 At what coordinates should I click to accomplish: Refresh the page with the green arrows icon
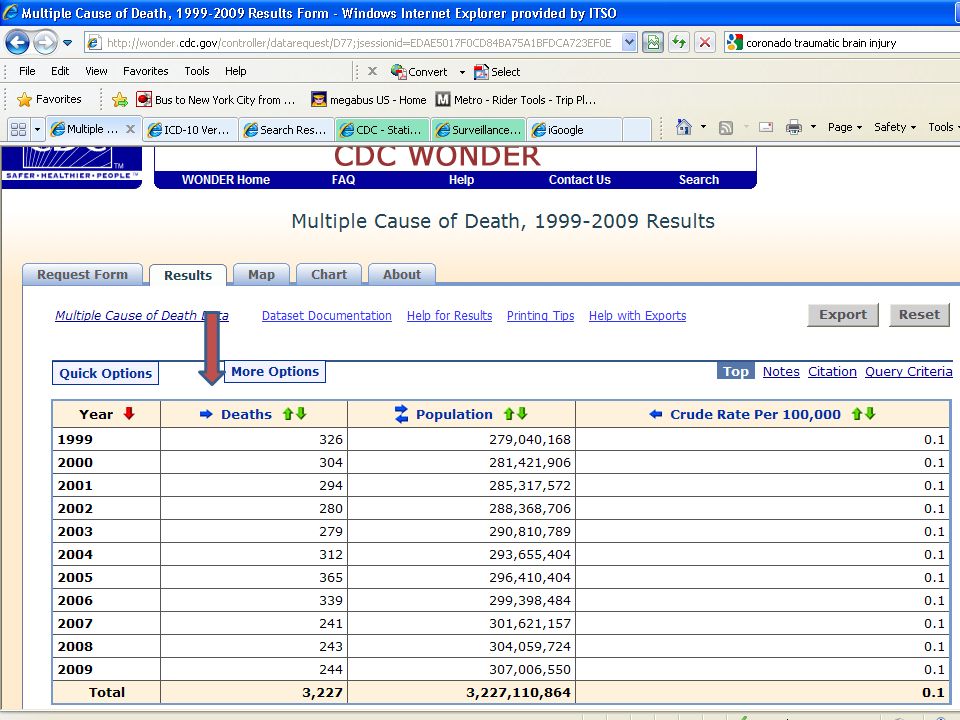678,43
